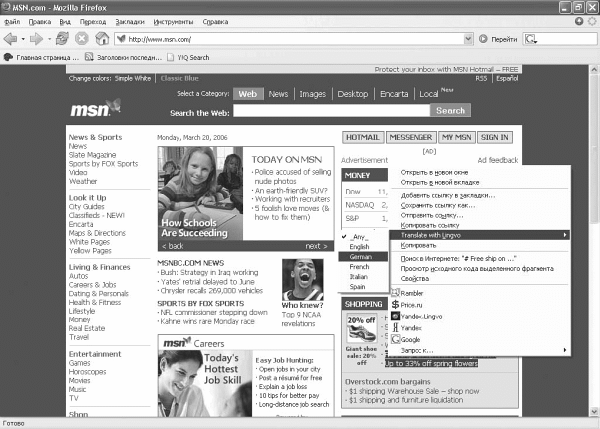This screenshot has width=600, height=429.
Task: Select Google search entry icon
Action: coord(396,339)
